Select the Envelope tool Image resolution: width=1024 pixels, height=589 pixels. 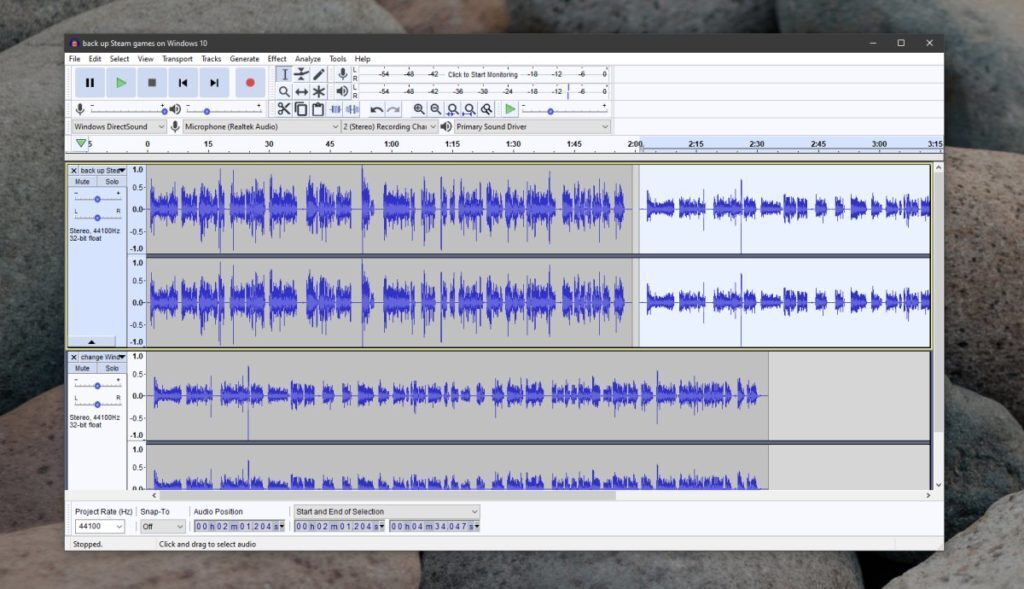point(302,74)
